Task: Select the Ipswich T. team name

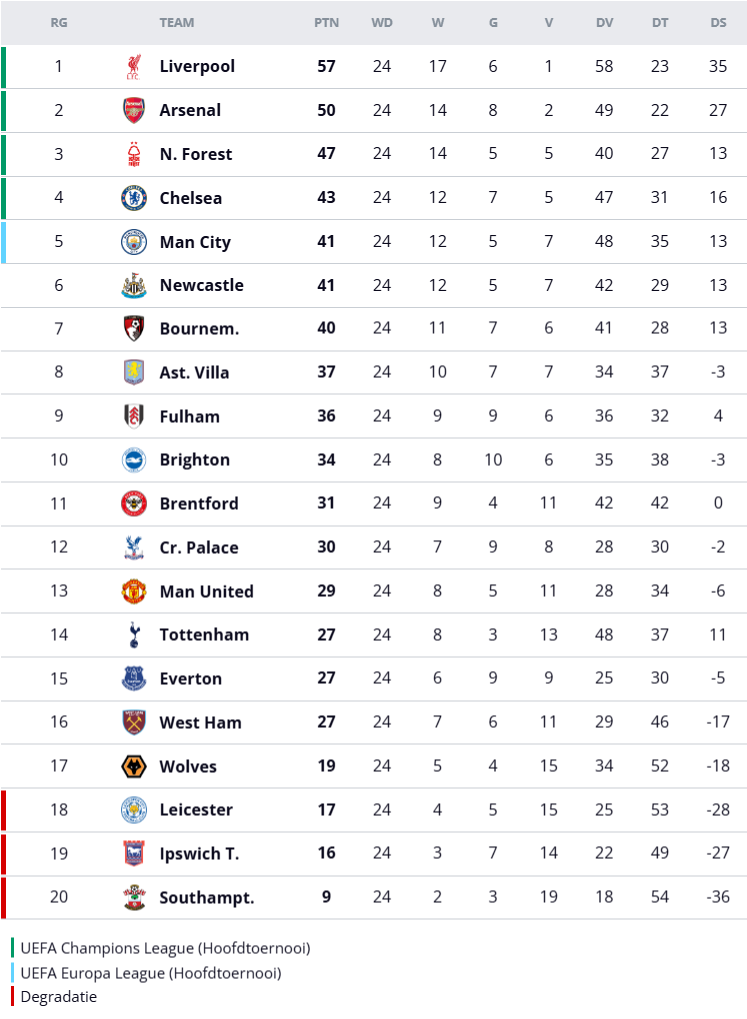Action: pyautogui.click(x=199, y=854)
